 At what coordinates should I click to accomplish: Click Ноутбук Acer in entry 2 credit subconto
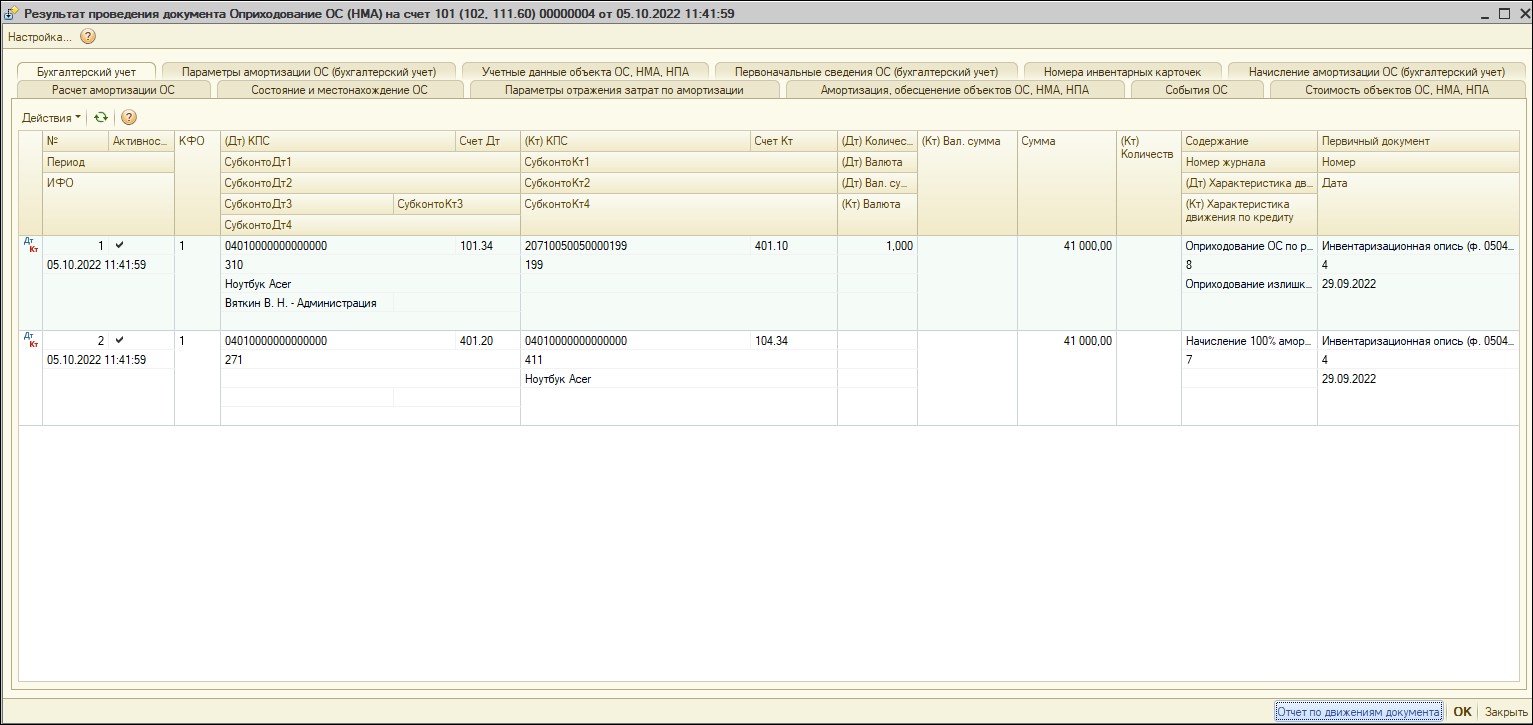679,379
